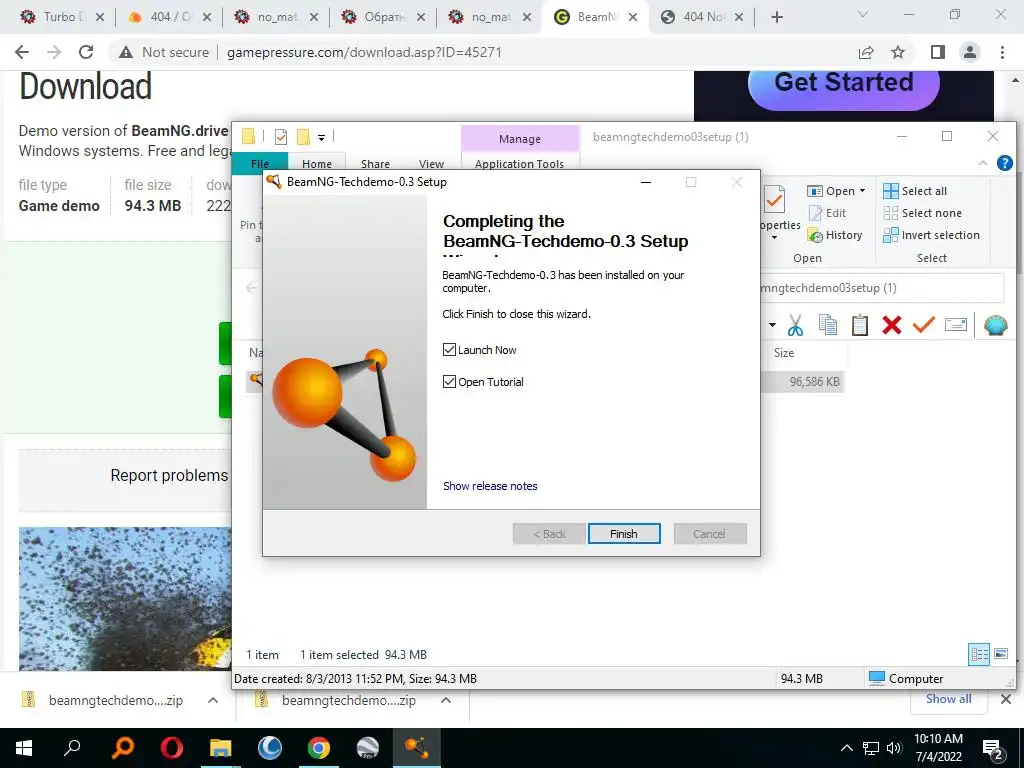Viewport: 1024px width, 768px height.
Task: Click the red X Delete icon
Action: click(891, 325)
